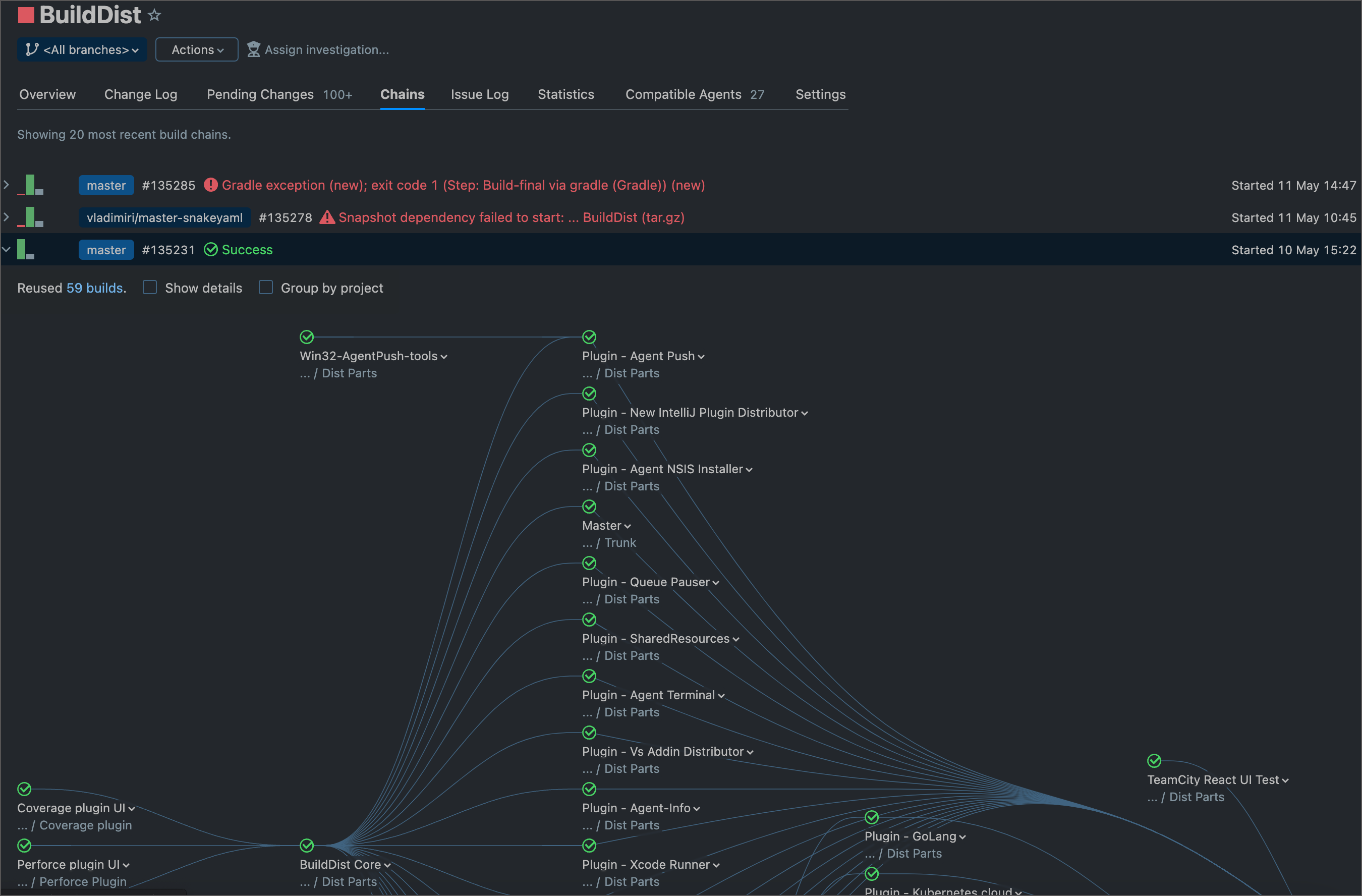Star BuildDist as favorite

click(154, 16)
